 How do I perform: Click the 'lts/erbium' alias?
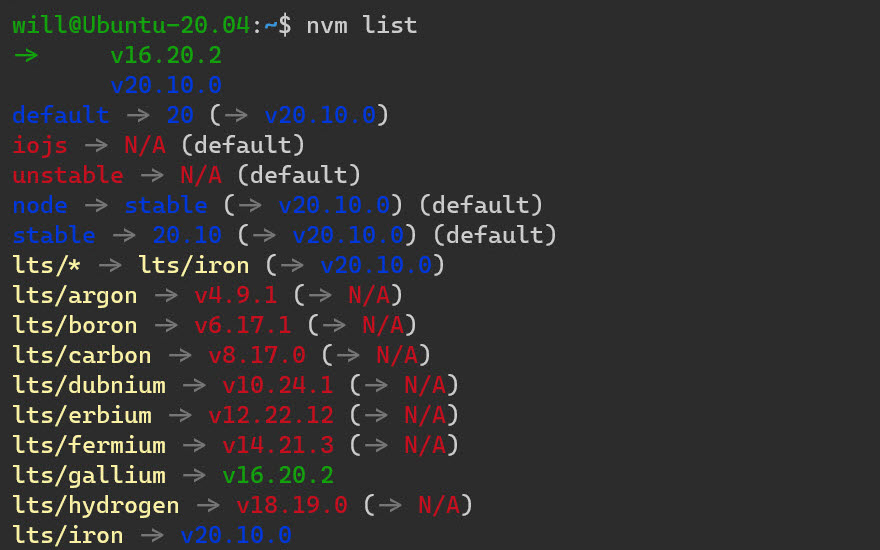pos(82,415)
